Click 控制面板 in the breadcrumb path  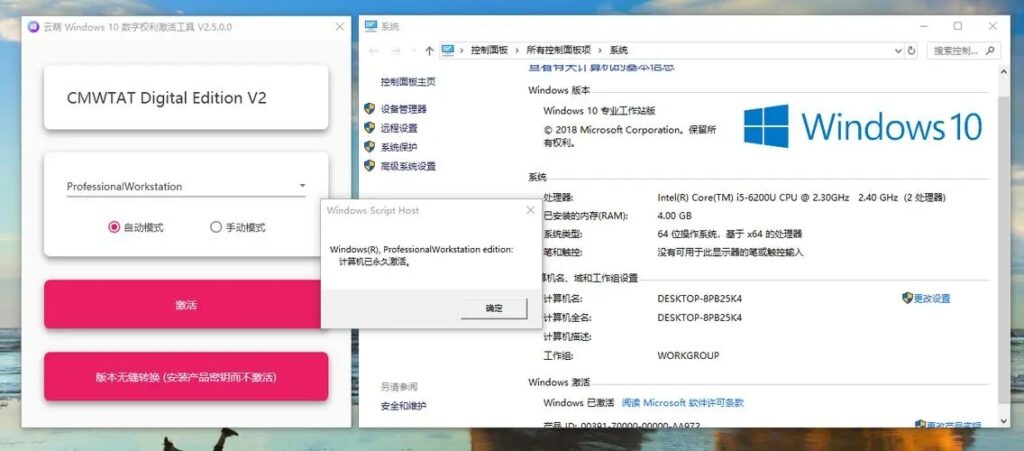[x=489, y=50]
